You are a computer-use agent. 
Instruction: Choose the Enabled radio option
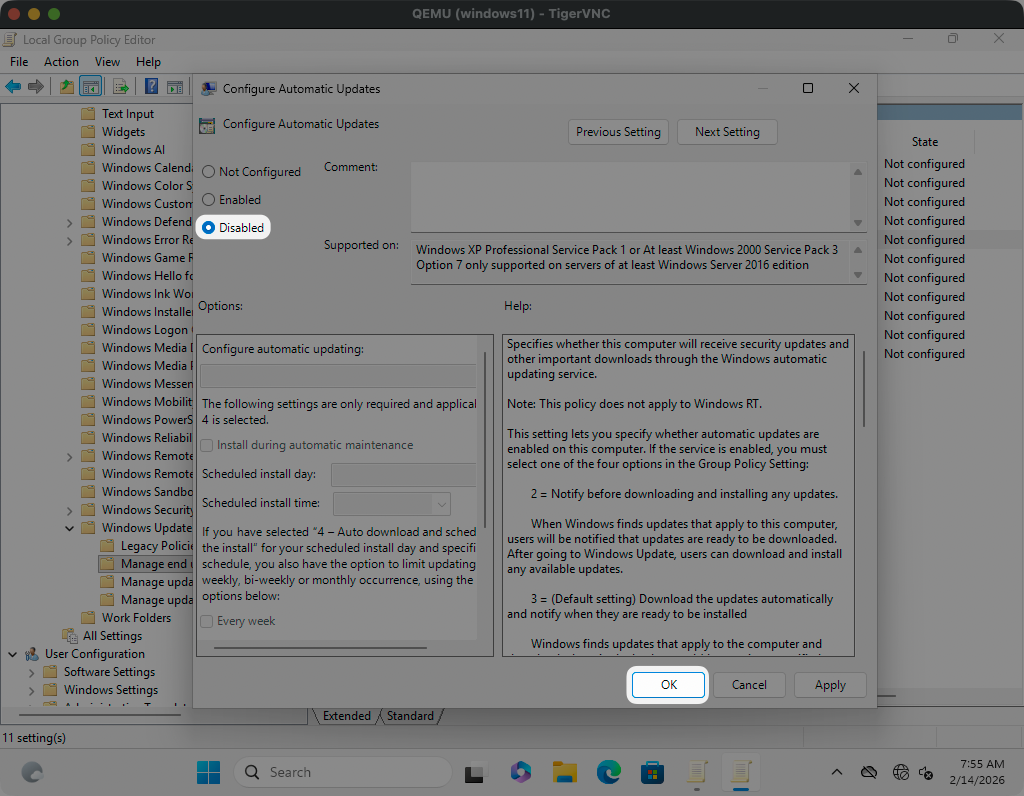(209, 200)
